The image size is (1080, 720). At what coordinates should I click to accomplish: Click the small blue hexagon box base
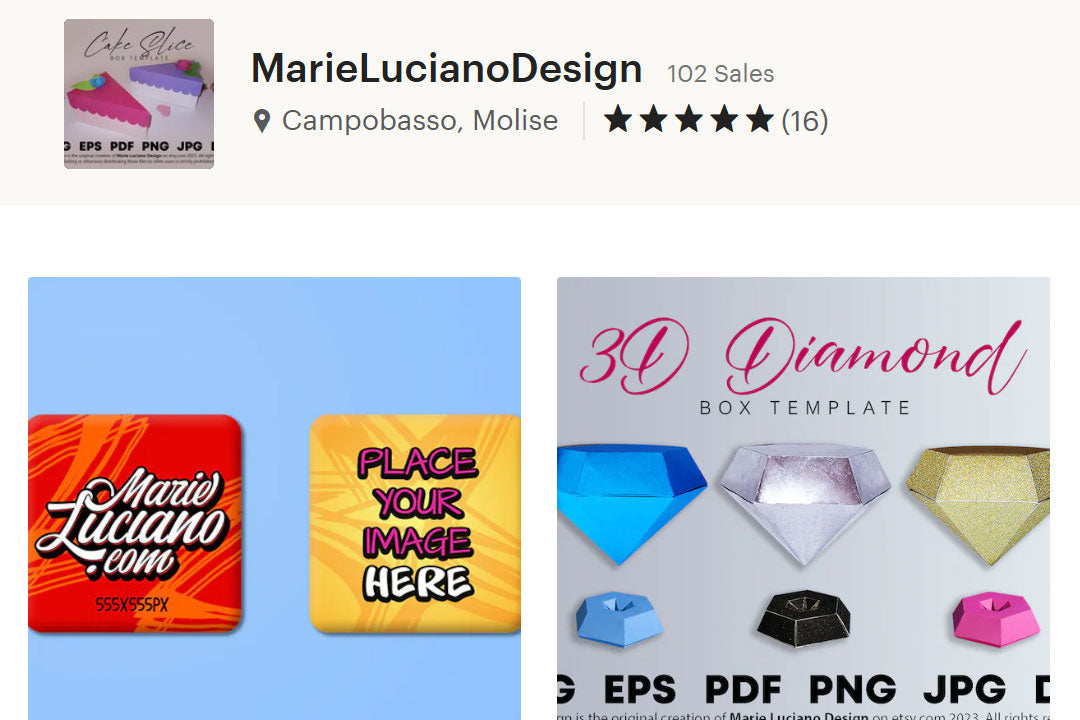click(x=619, y=618)
